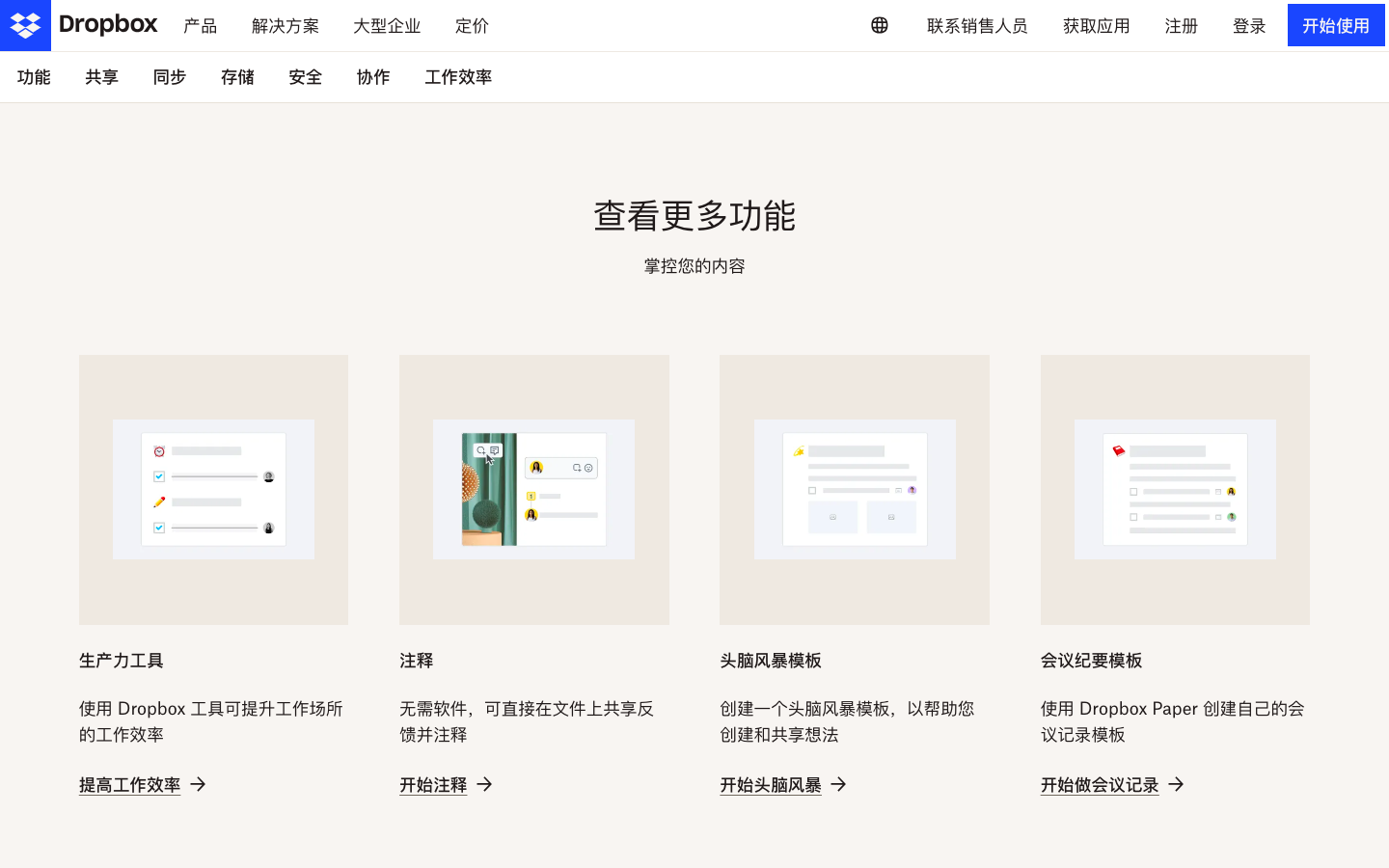Click the 开始使用 button
The image size is (1389, 868).
pos(1336,26)
